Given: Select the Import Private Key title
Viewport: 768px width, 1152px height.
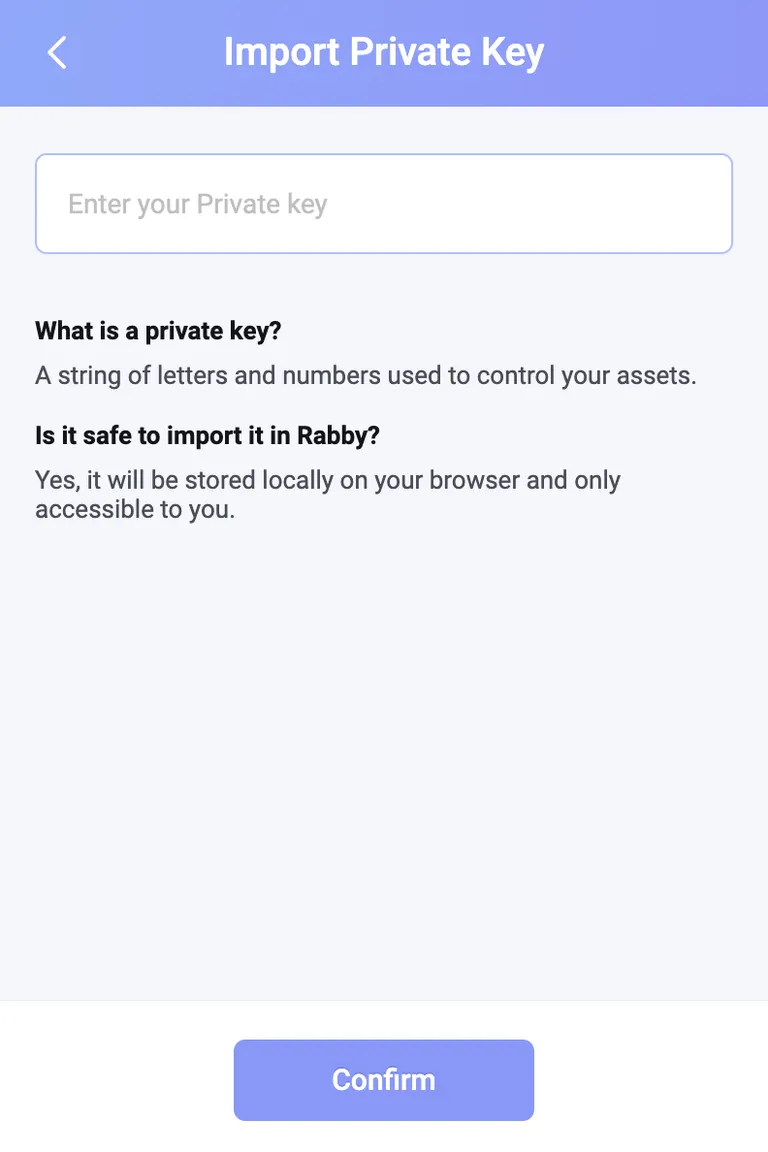Looking at the screenshot, I should tap(384, 52).
